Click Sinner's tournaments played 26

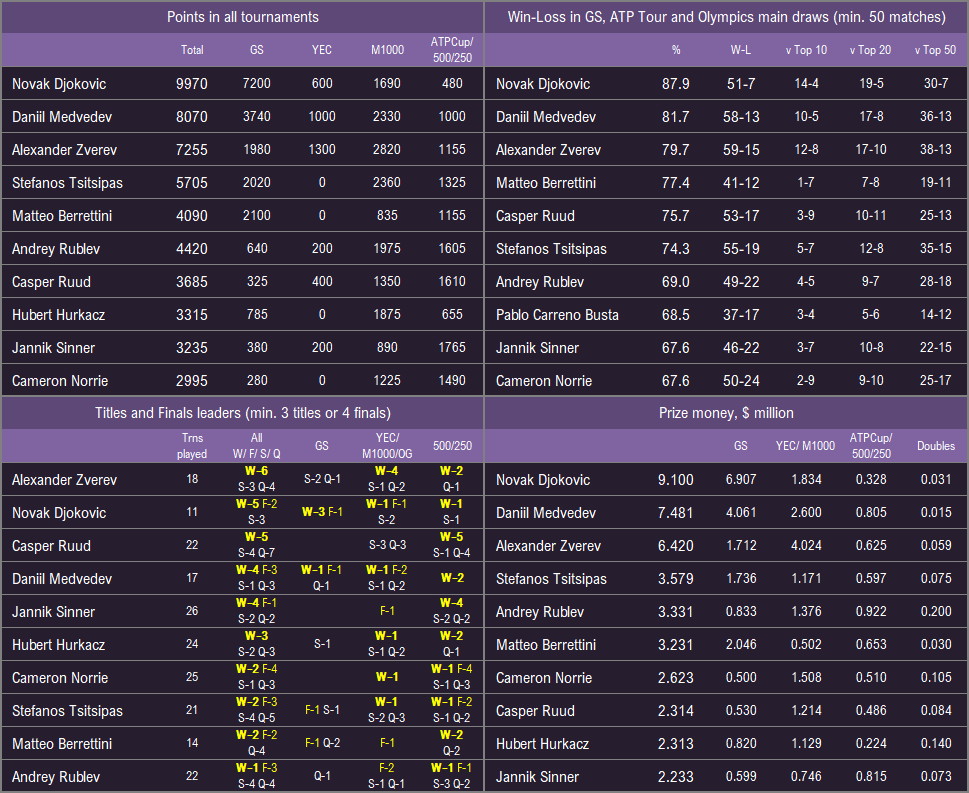tap(192, 611)
